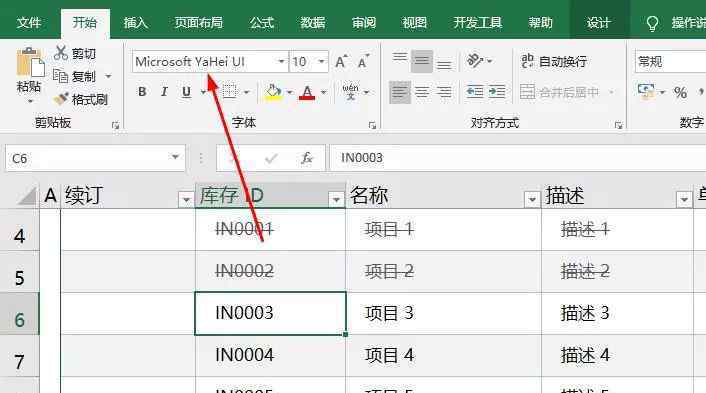Open font settings dialog launcher
This screenshot has height=393, width=706.
point(372,126)
